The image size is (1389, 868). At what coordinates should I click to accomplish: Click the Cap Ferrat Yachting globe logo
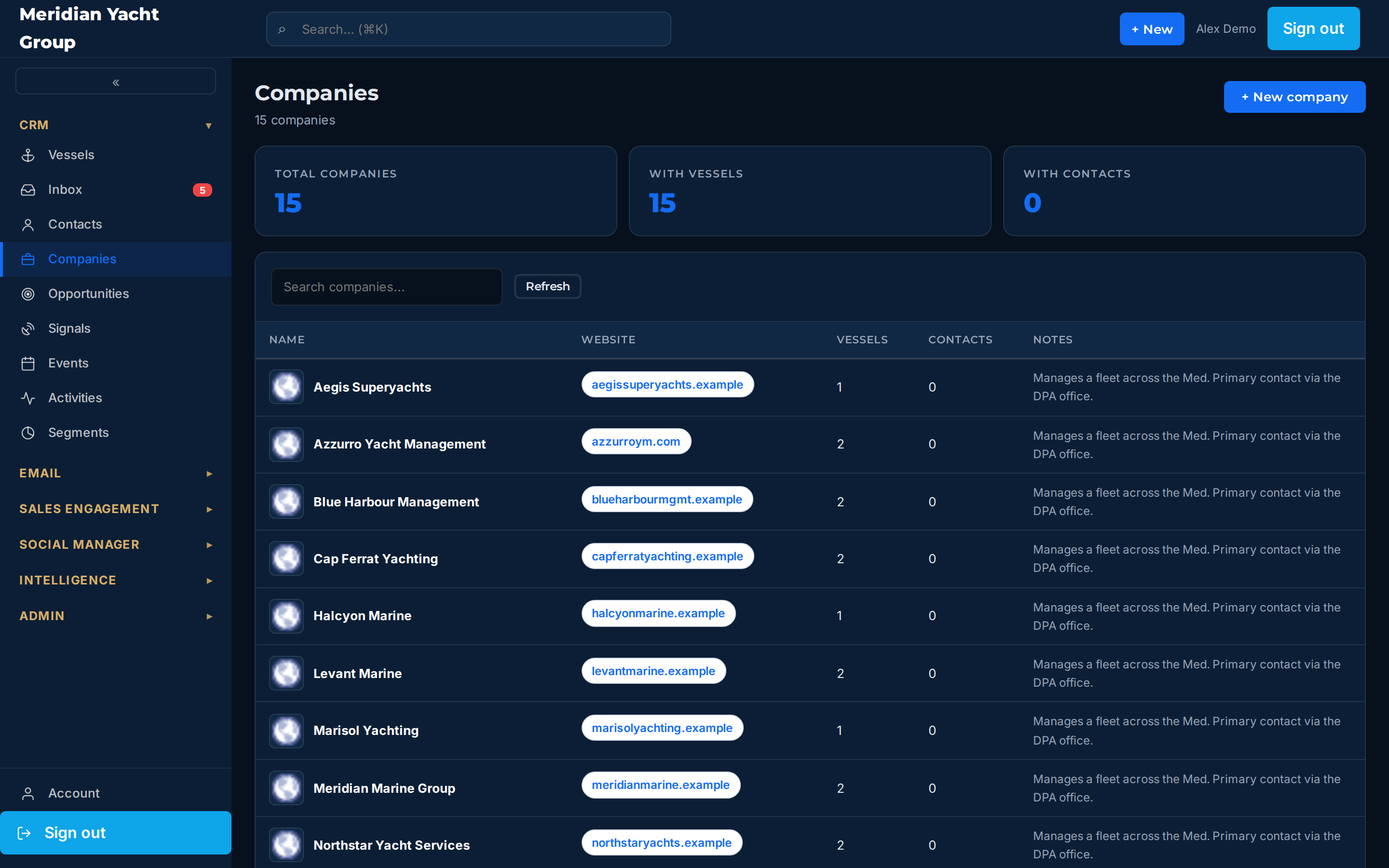(286, 558)
